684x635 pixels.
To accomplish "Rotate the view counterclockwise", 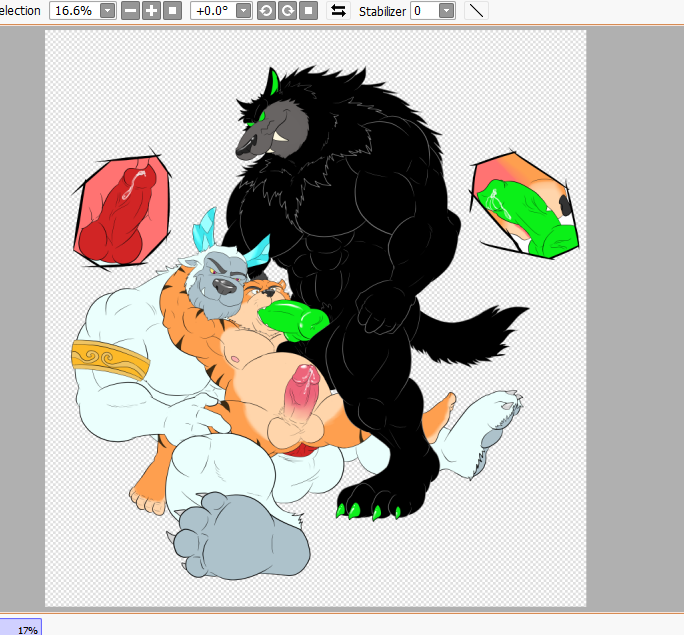I will pyautogui.click(x=266, y=11).
